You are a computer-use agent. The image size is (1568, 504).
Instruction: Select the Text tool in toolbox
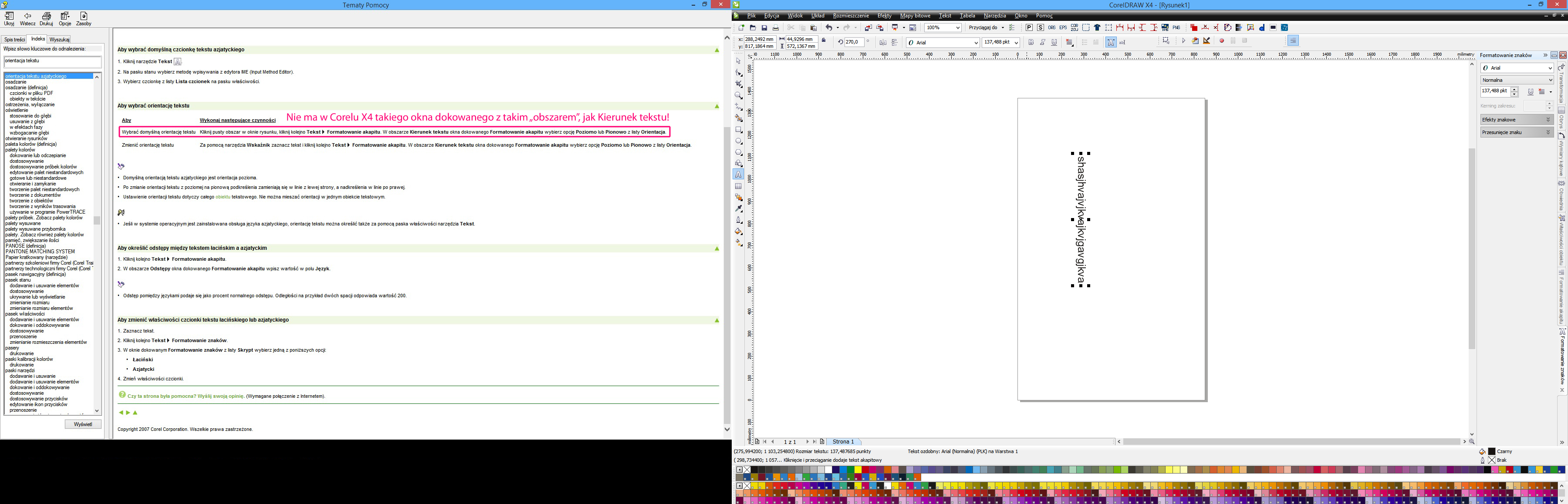tap(738, 175)
